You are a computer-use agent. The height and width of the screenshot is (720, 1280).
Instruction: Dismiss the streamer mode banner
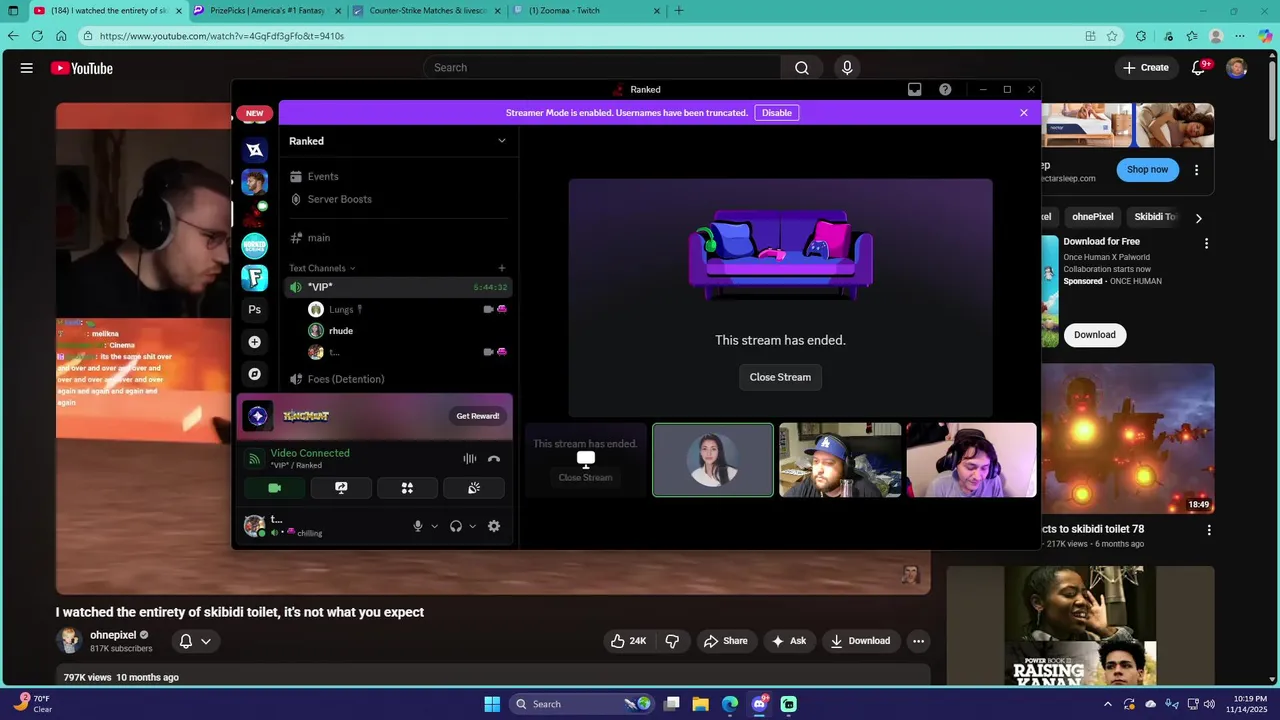[1024, 113]
